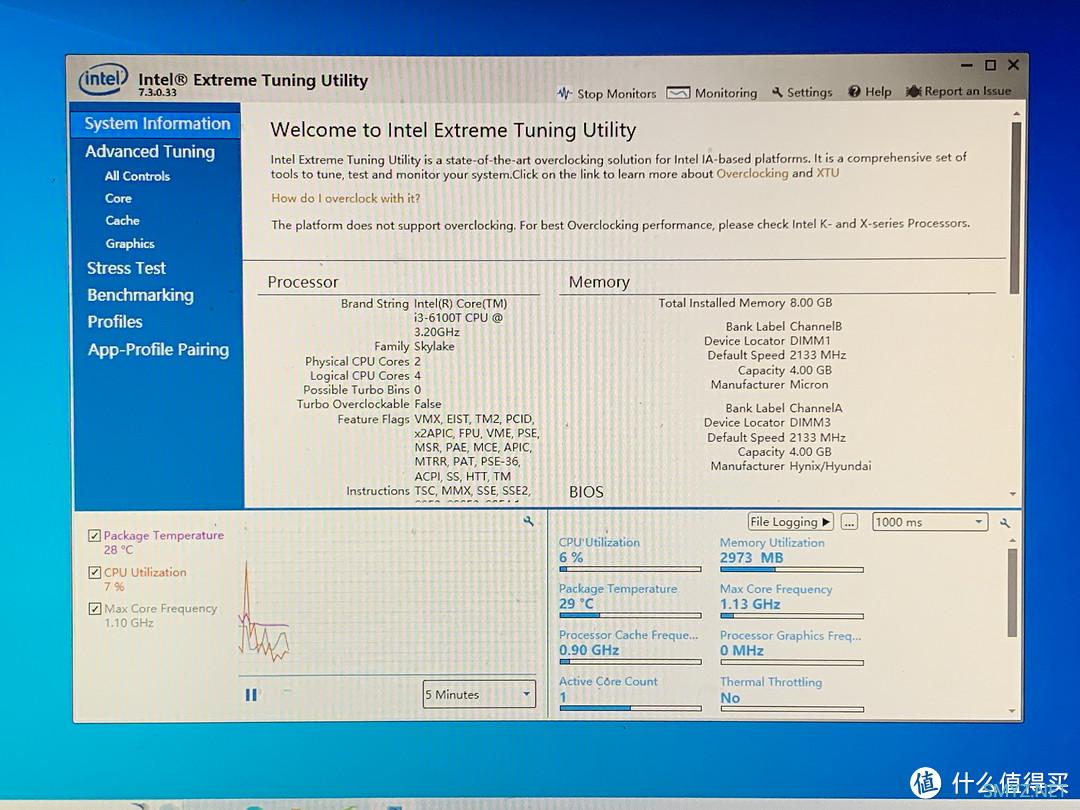Select Stress Test in the sidebar
The image size is (1080, 810).
click(x=126, y=269)
